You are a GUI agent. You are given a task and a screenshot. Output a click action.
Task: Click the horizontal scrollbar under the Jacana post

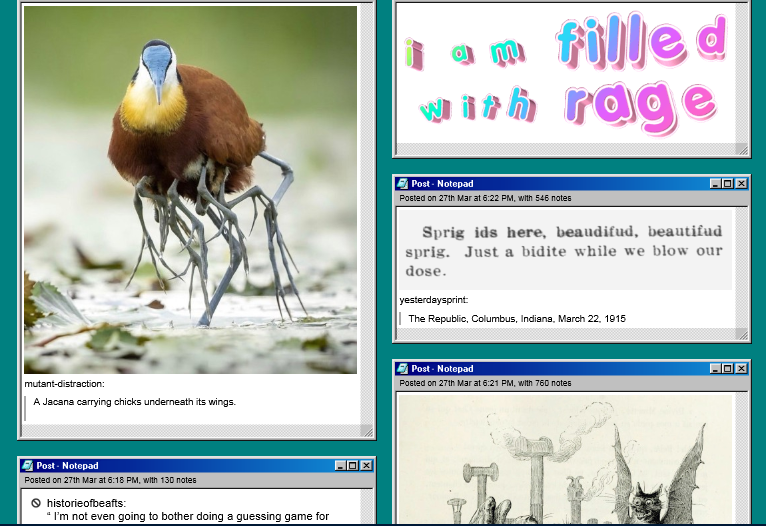[x=192, y=431]
